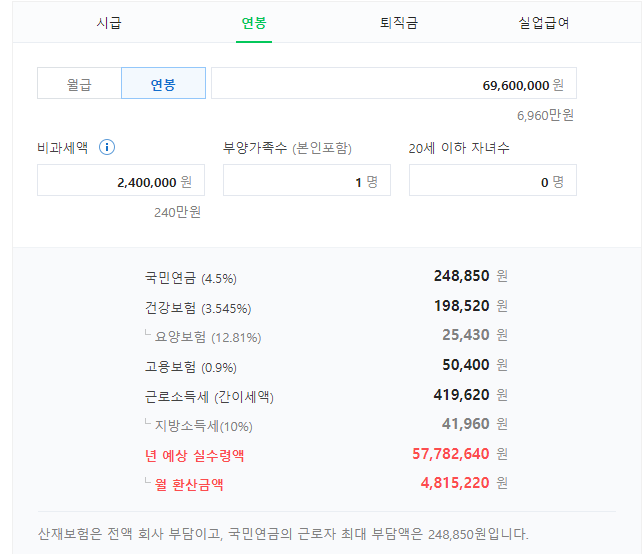Click the 248,850 pension amount in results

click(461, 276)
